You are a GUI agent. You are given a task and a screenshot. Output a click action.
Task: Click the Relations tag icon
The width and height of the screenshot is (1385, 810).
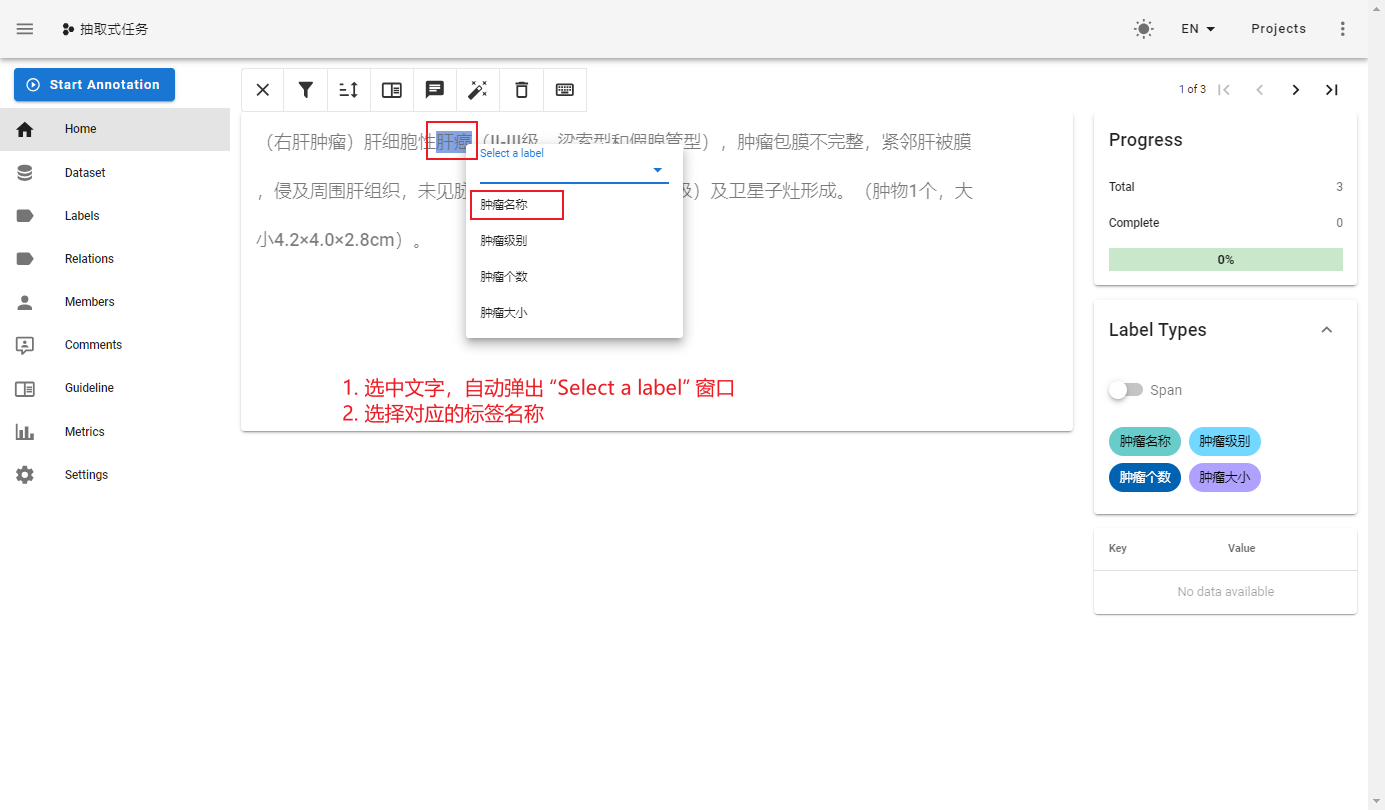click(25, 259)
